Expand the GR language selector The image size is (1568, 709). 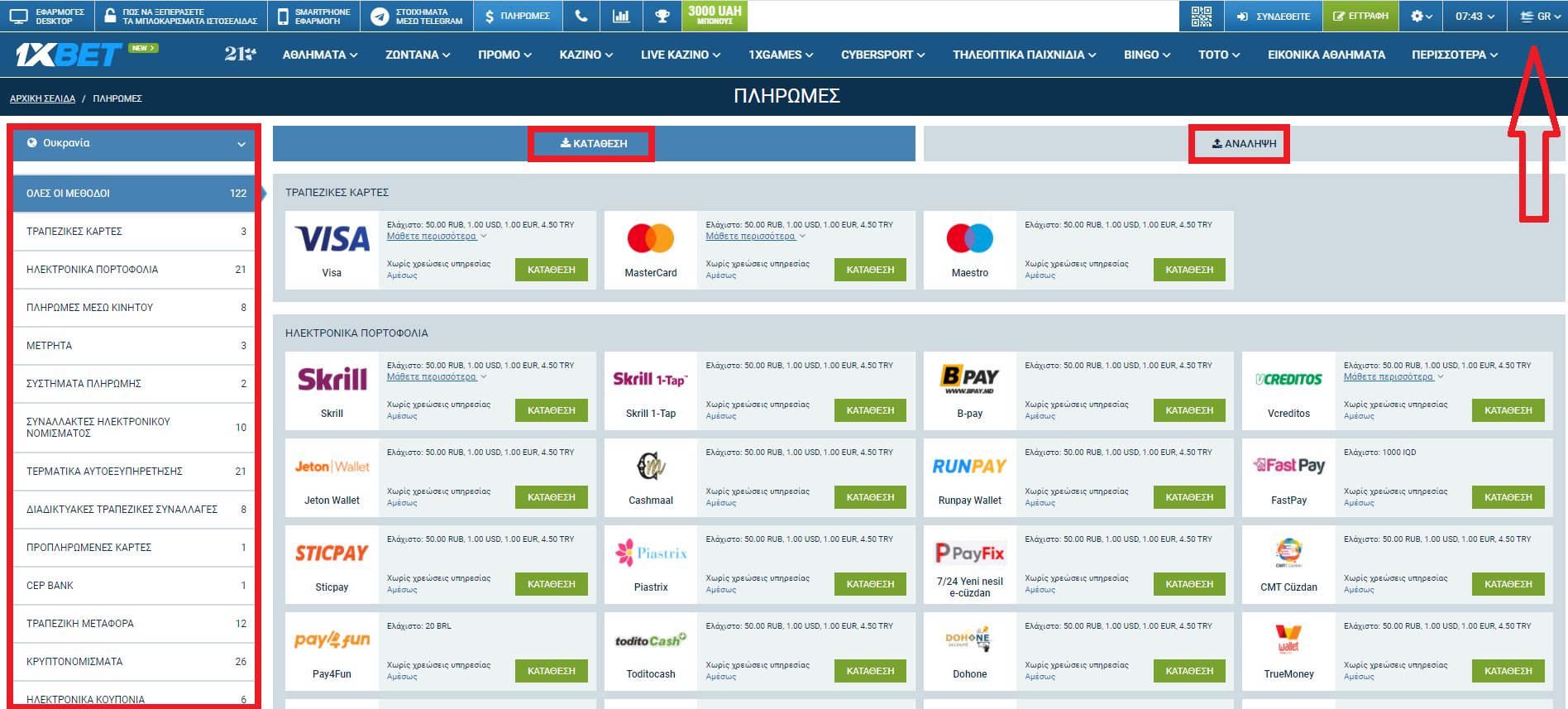pos(1542,16)
